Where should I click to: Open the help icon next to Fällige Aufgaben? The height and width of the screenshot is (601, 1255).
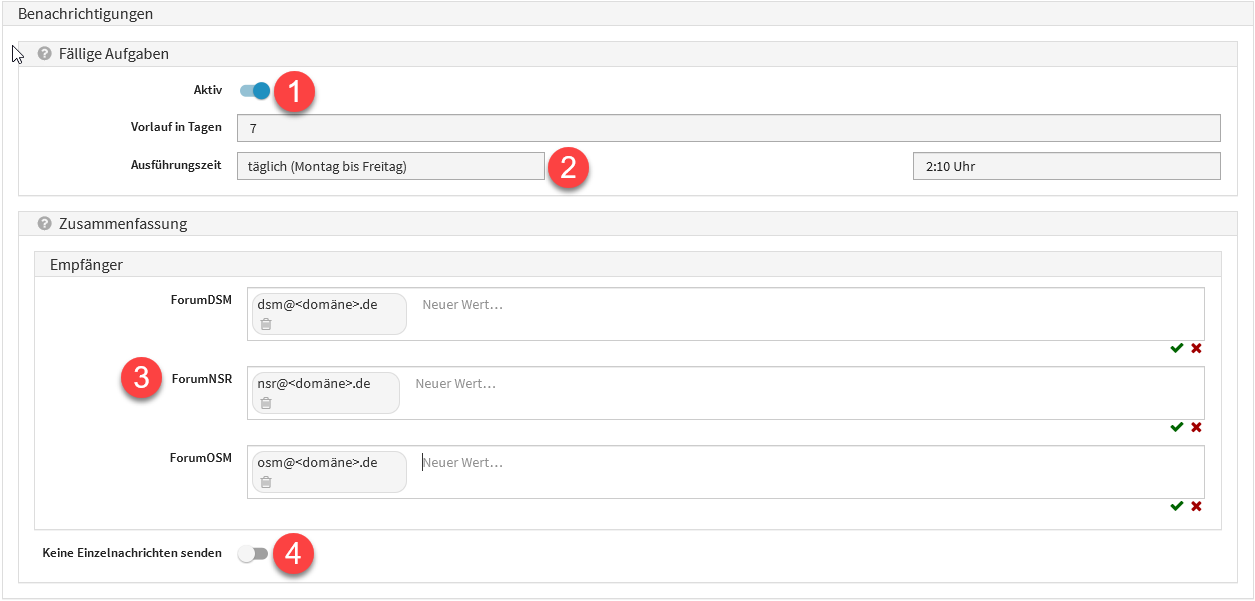coord(44,52)
